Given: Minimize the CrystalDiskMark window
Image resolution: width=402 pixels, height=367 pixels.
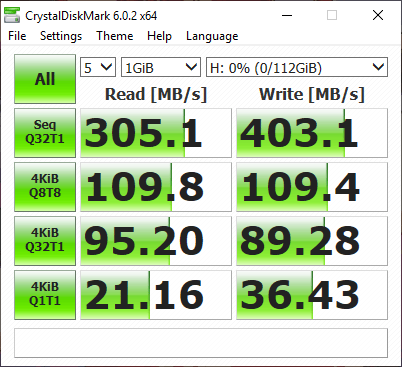Looking at the screenshot, I should pos(287,15).
